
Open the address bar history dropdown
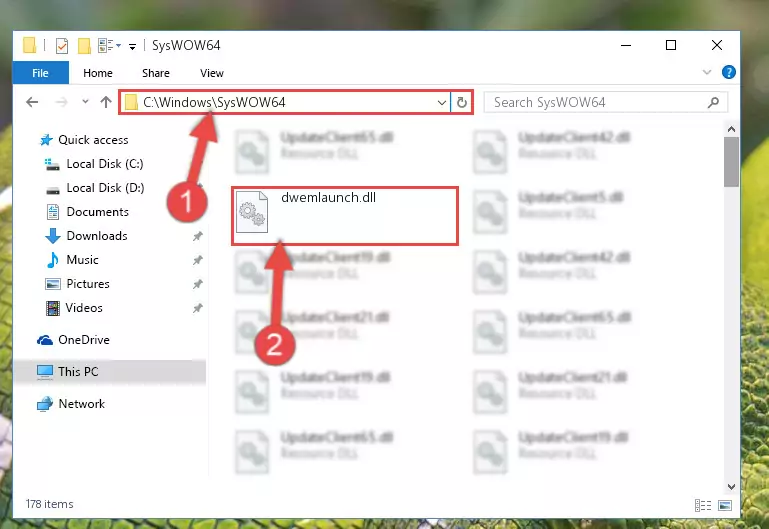pos(441,102)
